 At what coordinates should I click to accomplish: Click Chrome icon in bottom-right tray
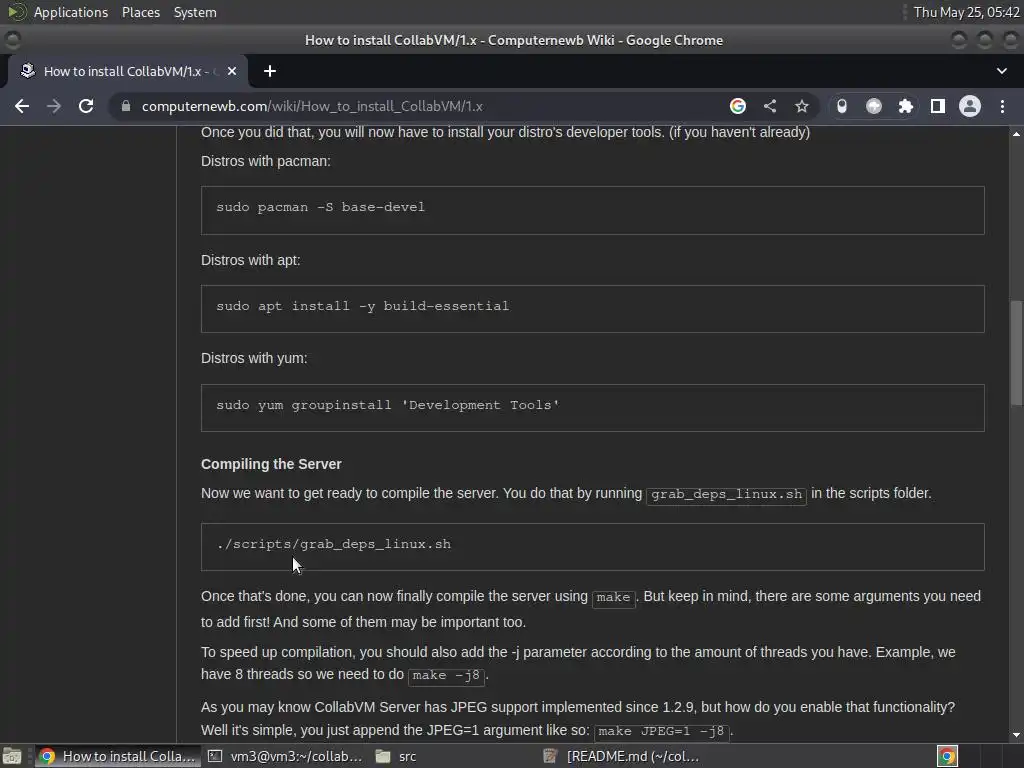[947, 756]
